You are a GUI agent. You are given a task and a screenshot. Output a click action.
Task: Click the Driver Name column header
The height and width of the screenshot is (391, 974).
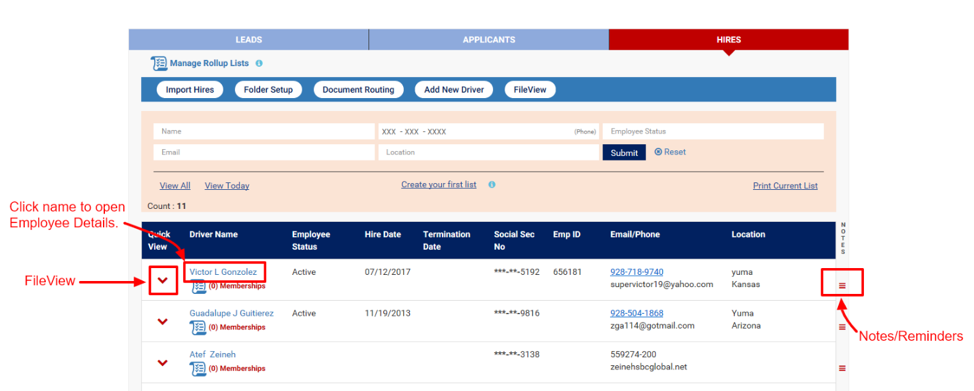click(214, 234)
